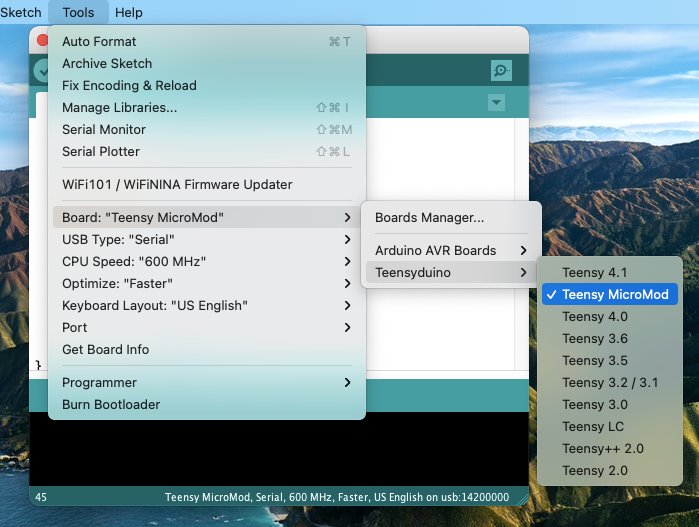Expand the Port submenu
This screenshot has width=699, height=527.
point(207,327)
